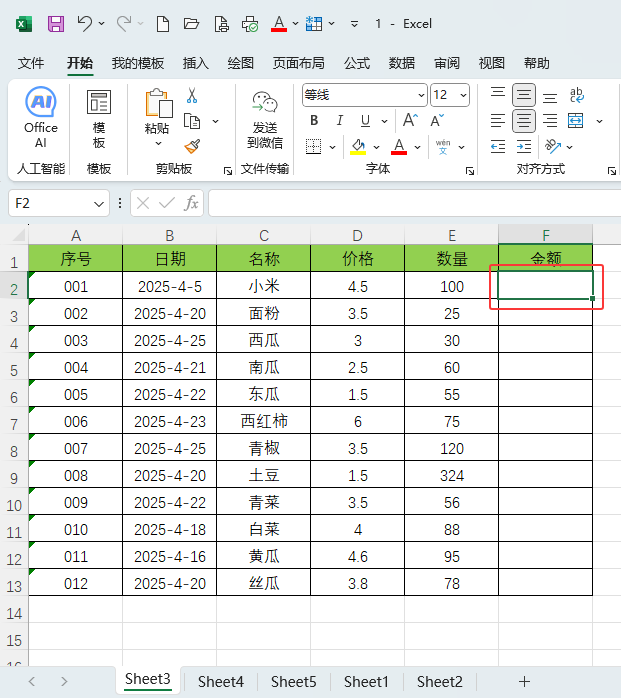Screen dimensions: 621x698
Task: Open file folder icon in title bar
Action: point(191,23)
